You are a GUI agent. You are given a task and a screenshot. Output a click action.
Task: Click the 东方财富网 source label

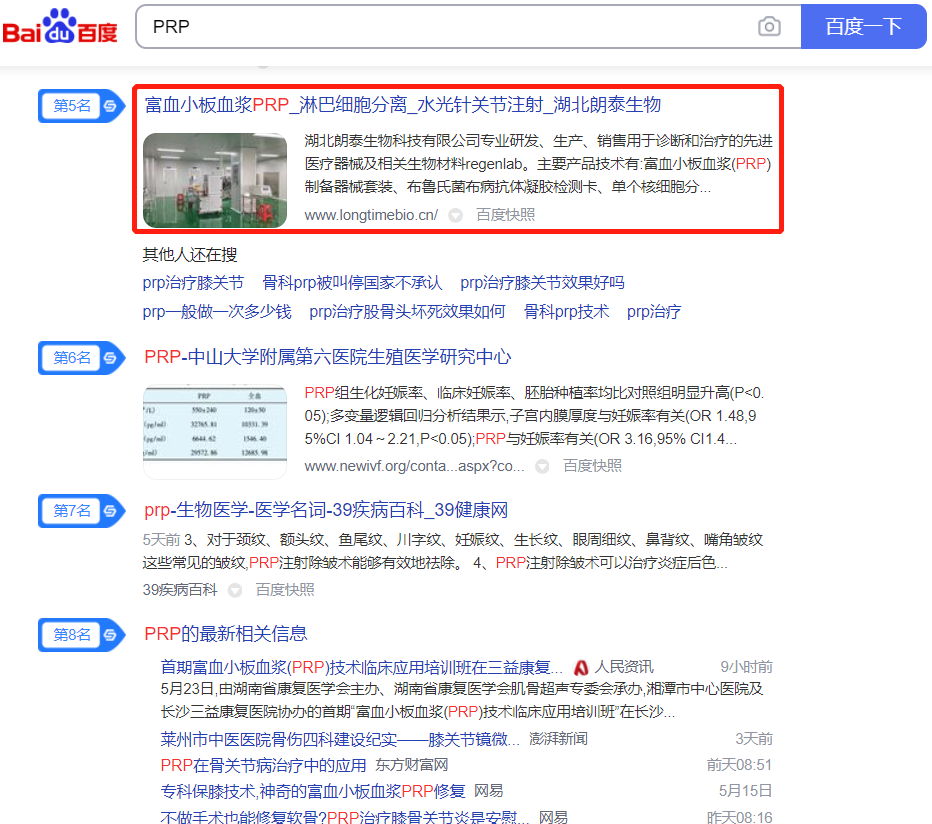pyautogui.click(x=412, y=765)
